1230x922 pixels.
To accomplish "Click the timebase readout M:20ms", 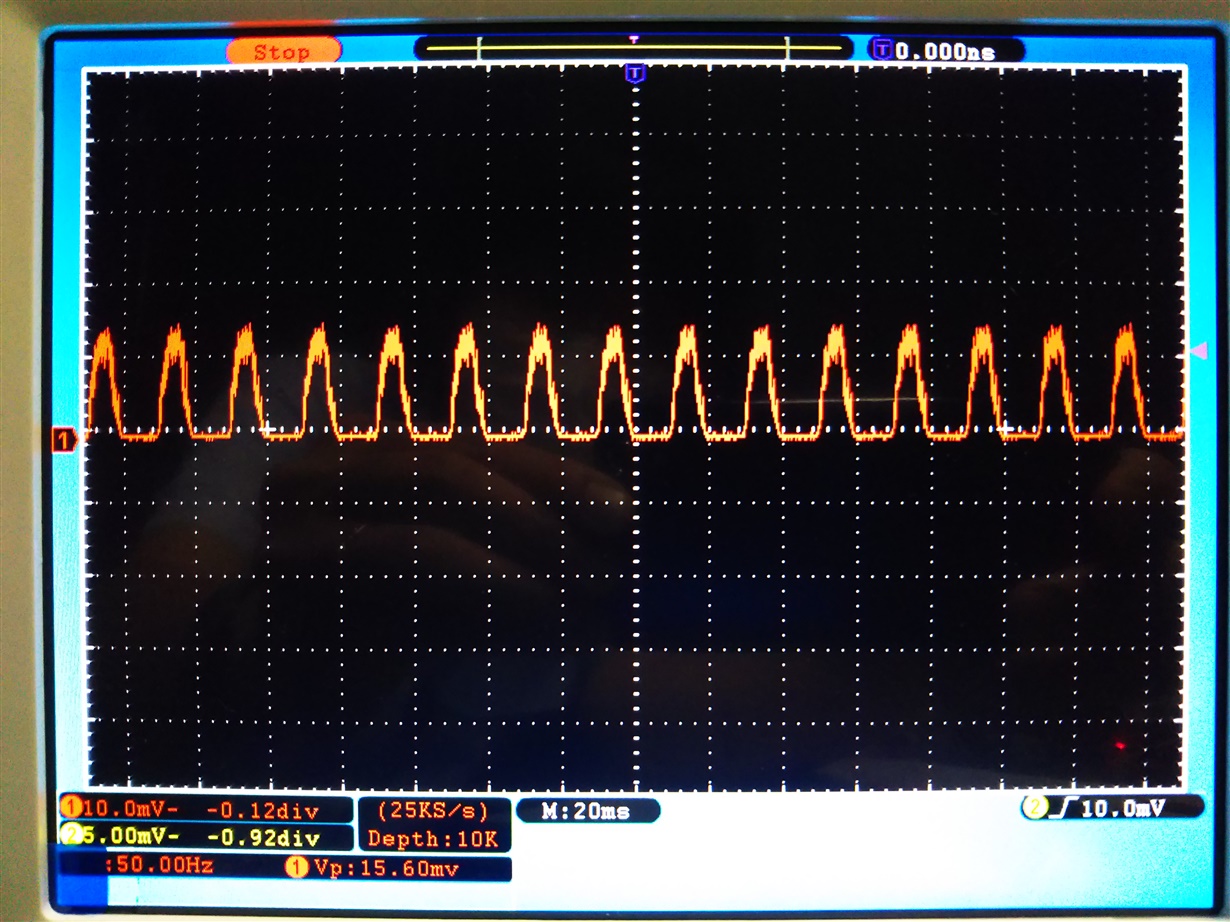I will (586, 811).
